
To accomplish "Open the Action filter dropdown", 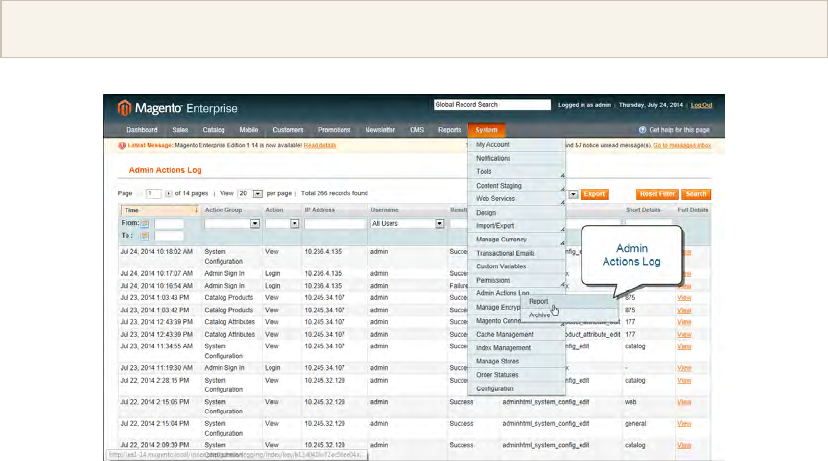I will [294, 224].
